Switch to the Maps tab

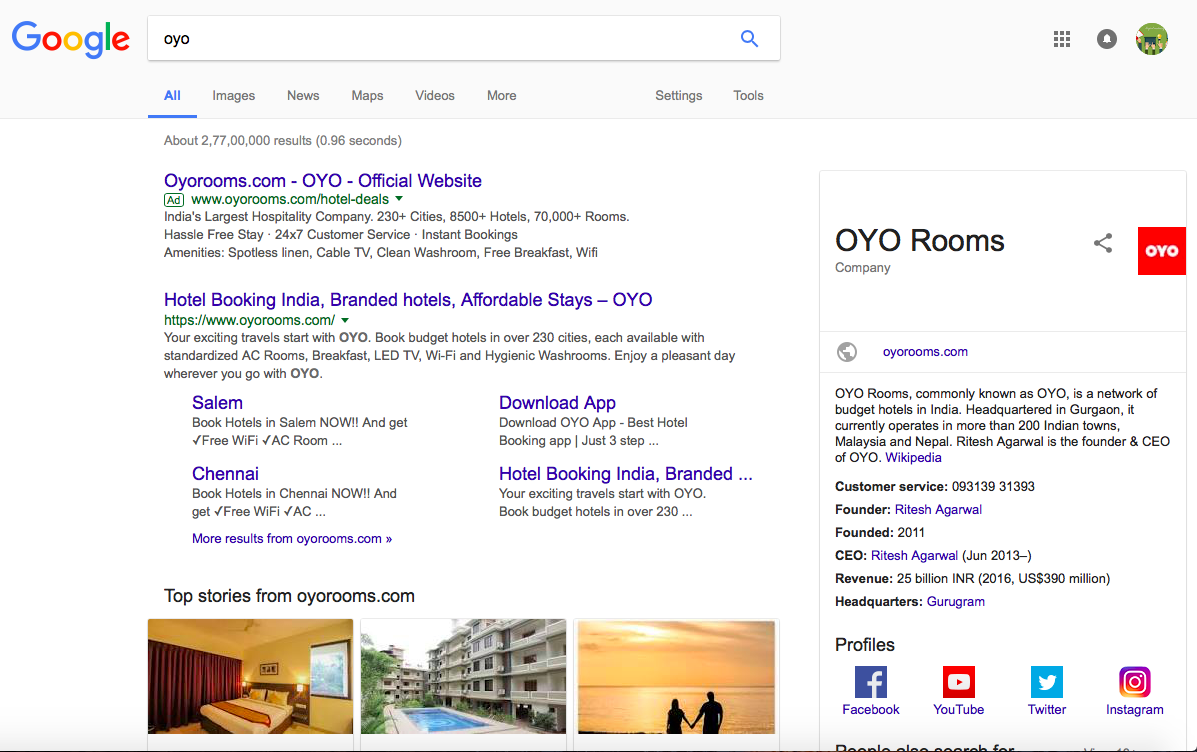point(367,95)
